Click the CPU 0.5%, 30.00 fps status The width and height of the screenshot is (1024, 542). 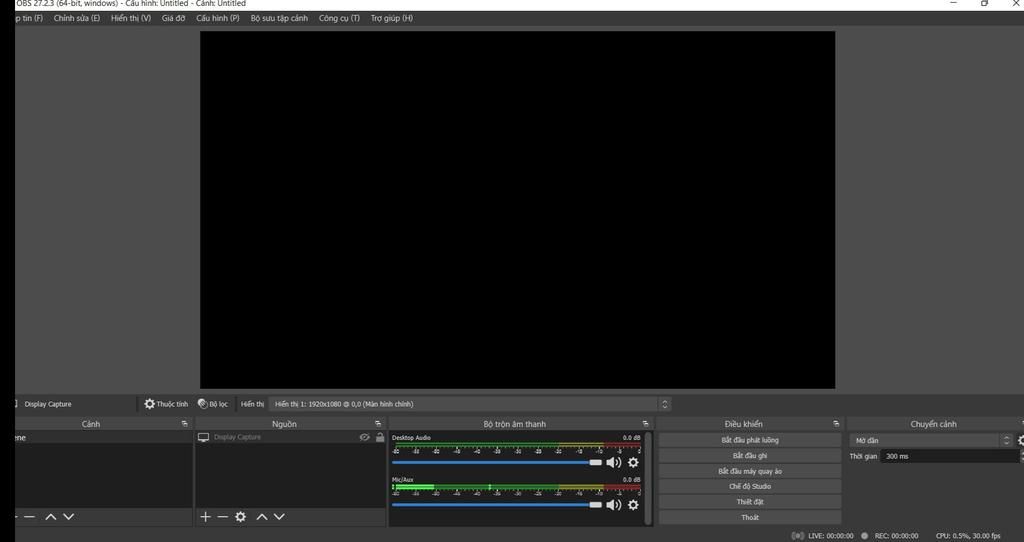click(x=968, y=536)
